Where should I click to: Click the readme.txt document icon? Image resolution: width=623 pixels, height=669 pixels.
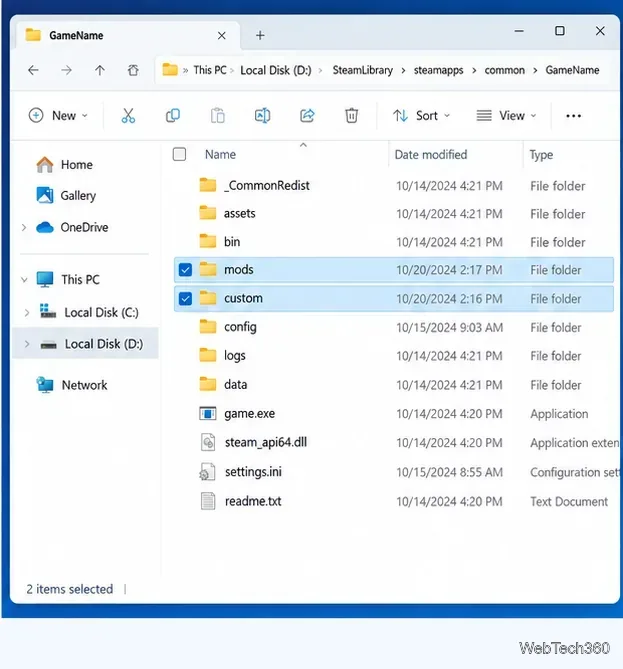tap(208, 501)
